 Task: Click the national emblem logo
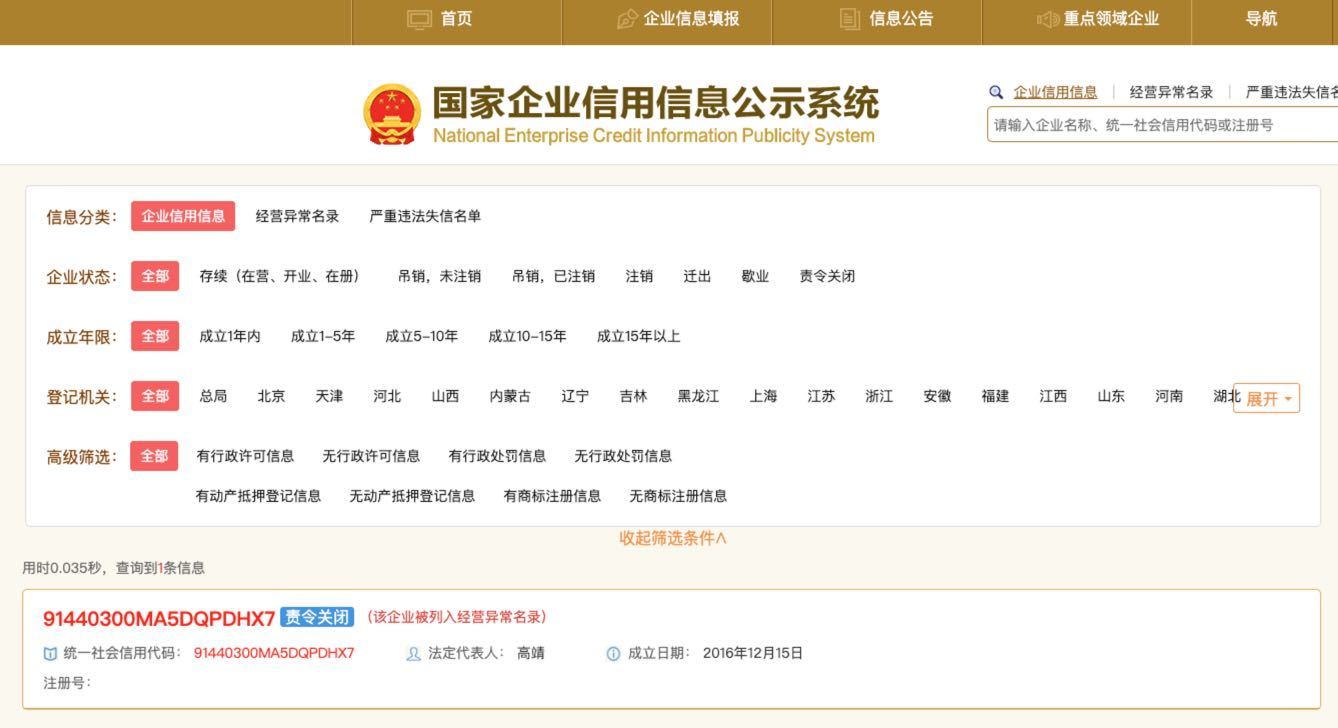[x=392, y=115]
